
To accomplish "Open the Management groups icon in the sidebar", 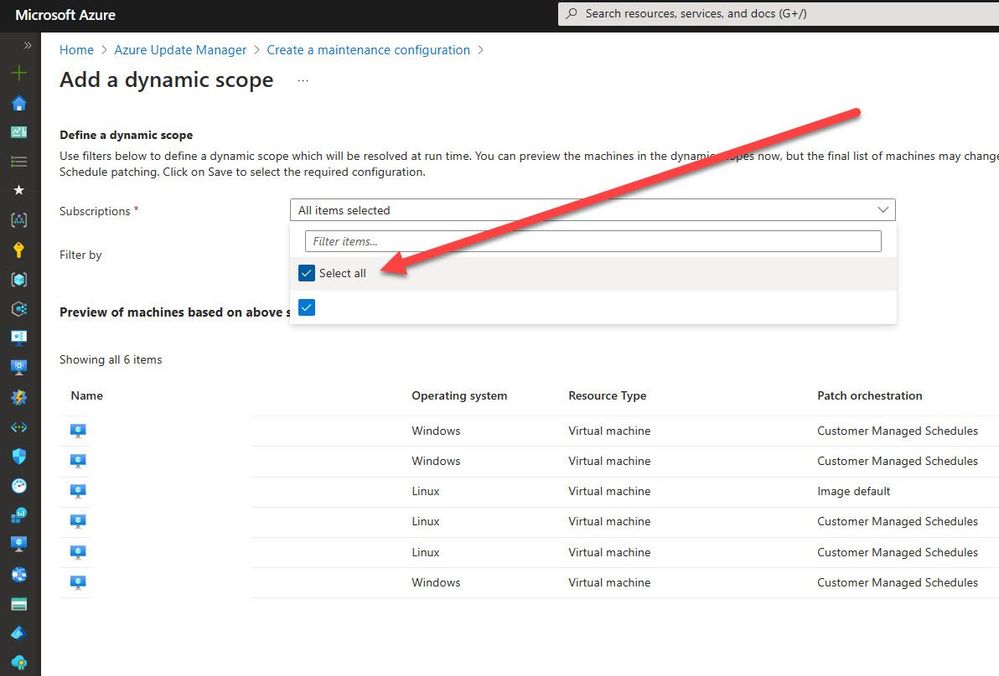I will (19, 220).
